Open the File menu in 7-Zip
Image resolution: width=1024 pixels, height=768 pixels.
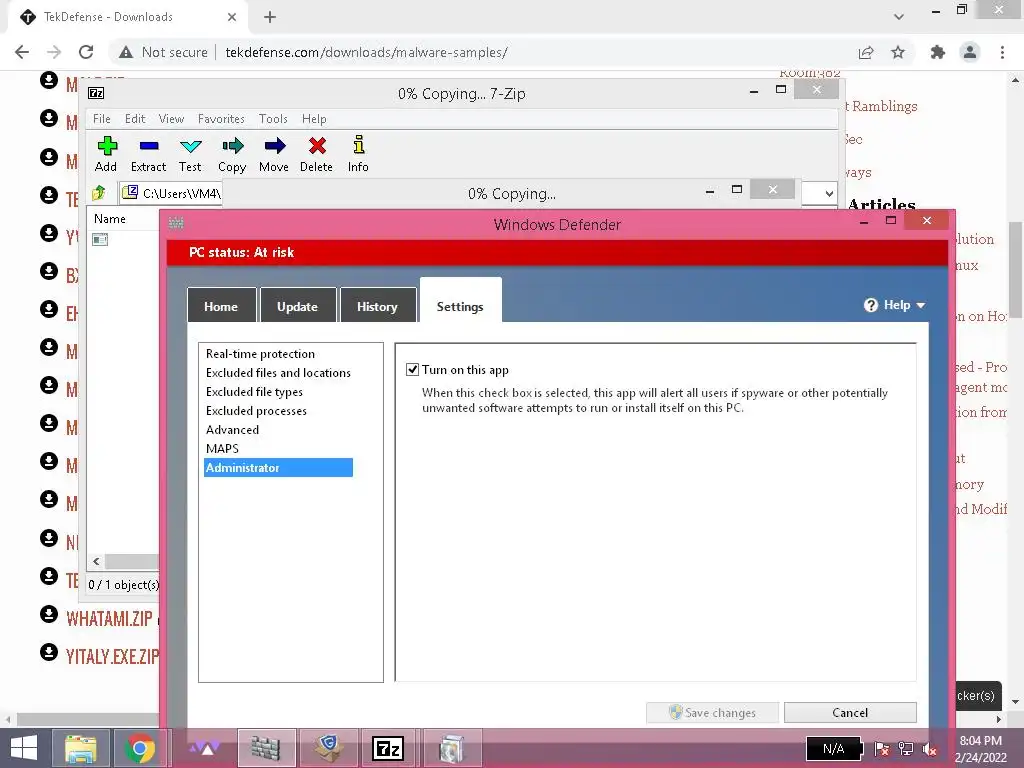(x=102, y=119)
